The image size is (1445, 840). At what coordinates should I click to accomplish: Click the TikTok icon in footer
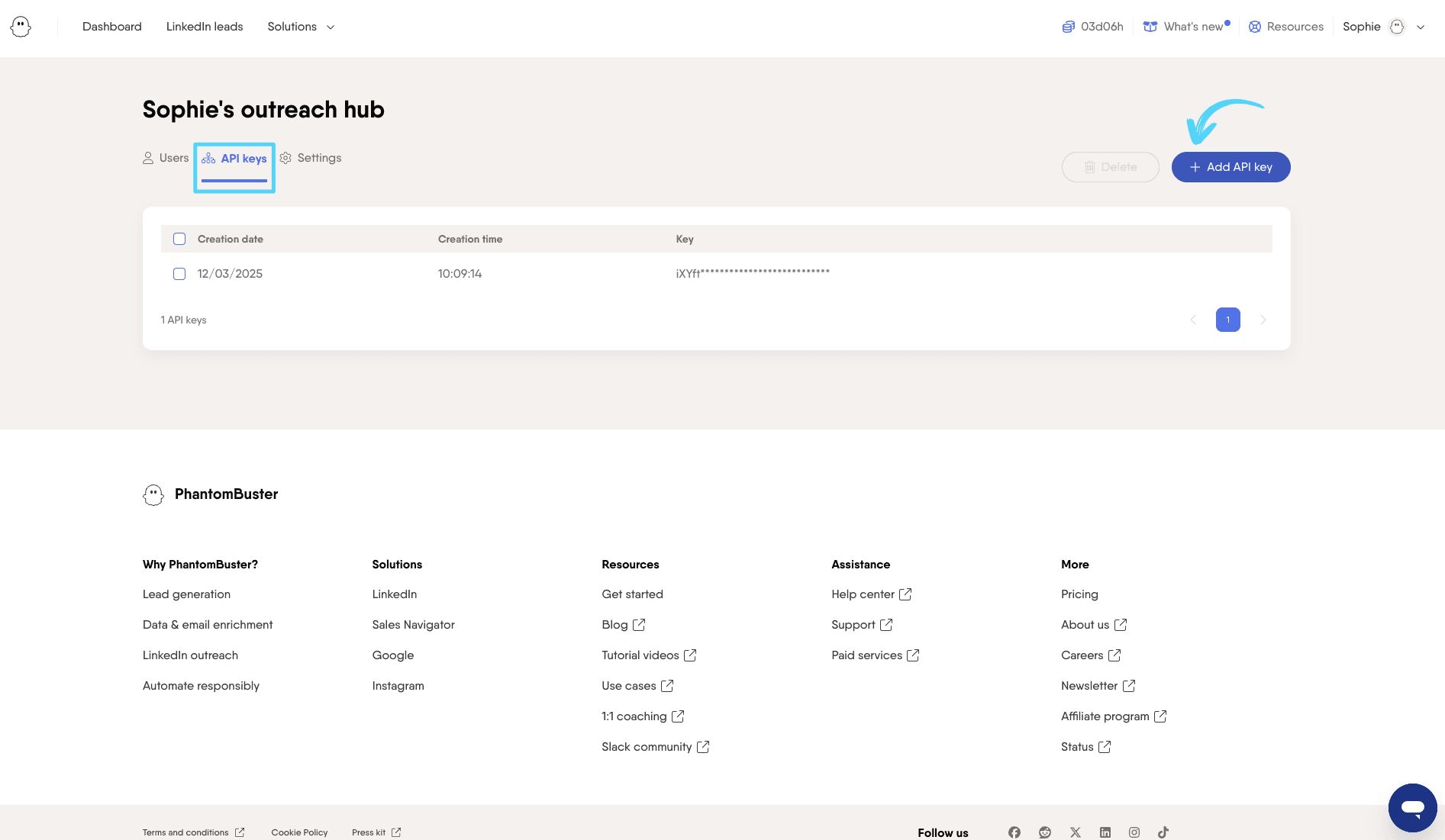point(1163,832)
